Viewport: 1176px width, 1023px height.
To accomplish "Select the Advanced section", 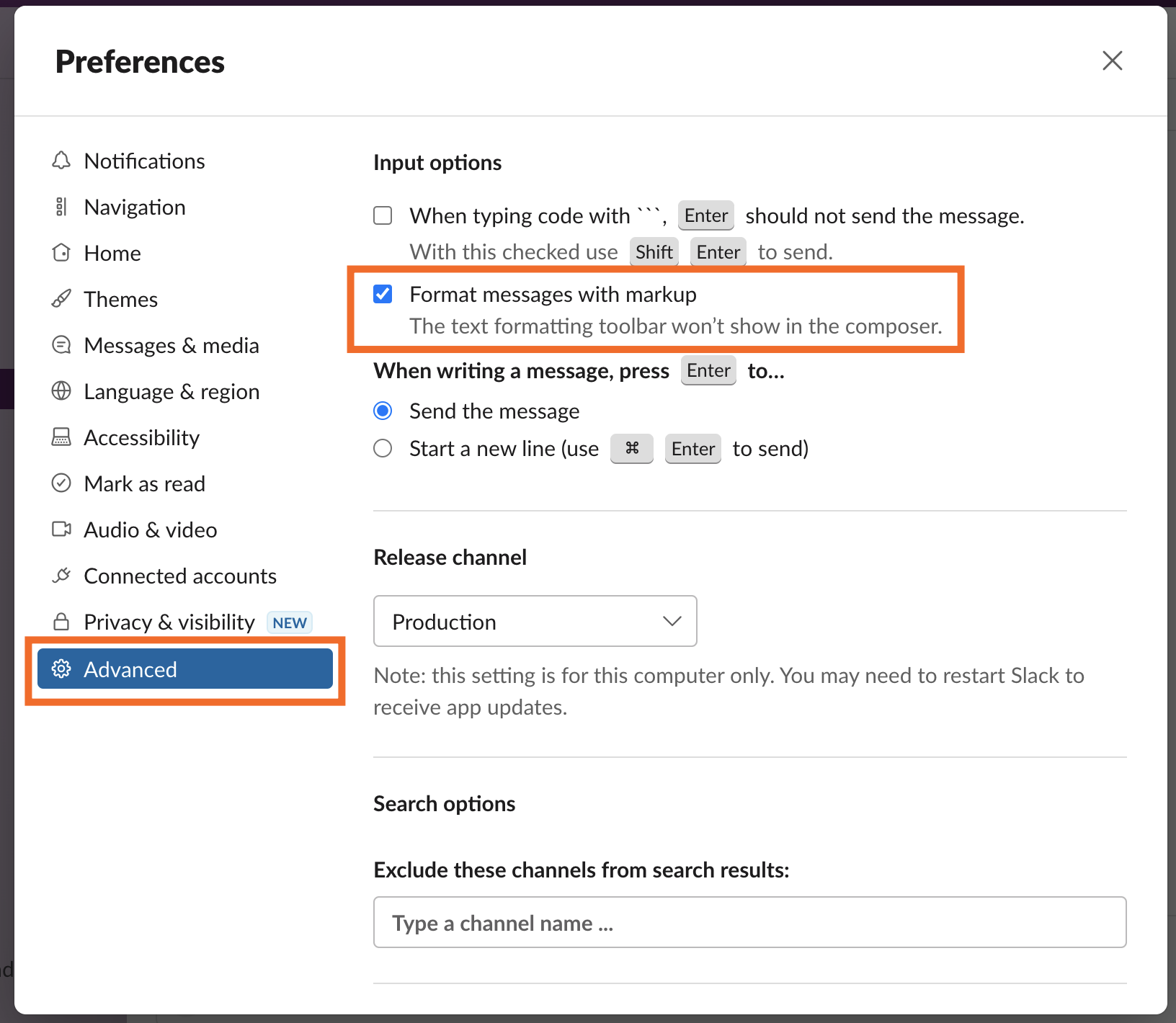I will tap(185, 669).
